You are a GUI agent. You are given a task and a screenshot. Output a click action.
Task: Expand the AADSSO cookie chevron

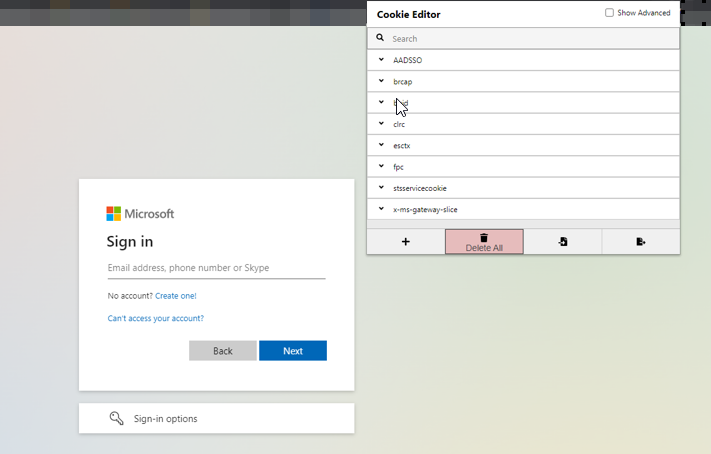[381, 59]
